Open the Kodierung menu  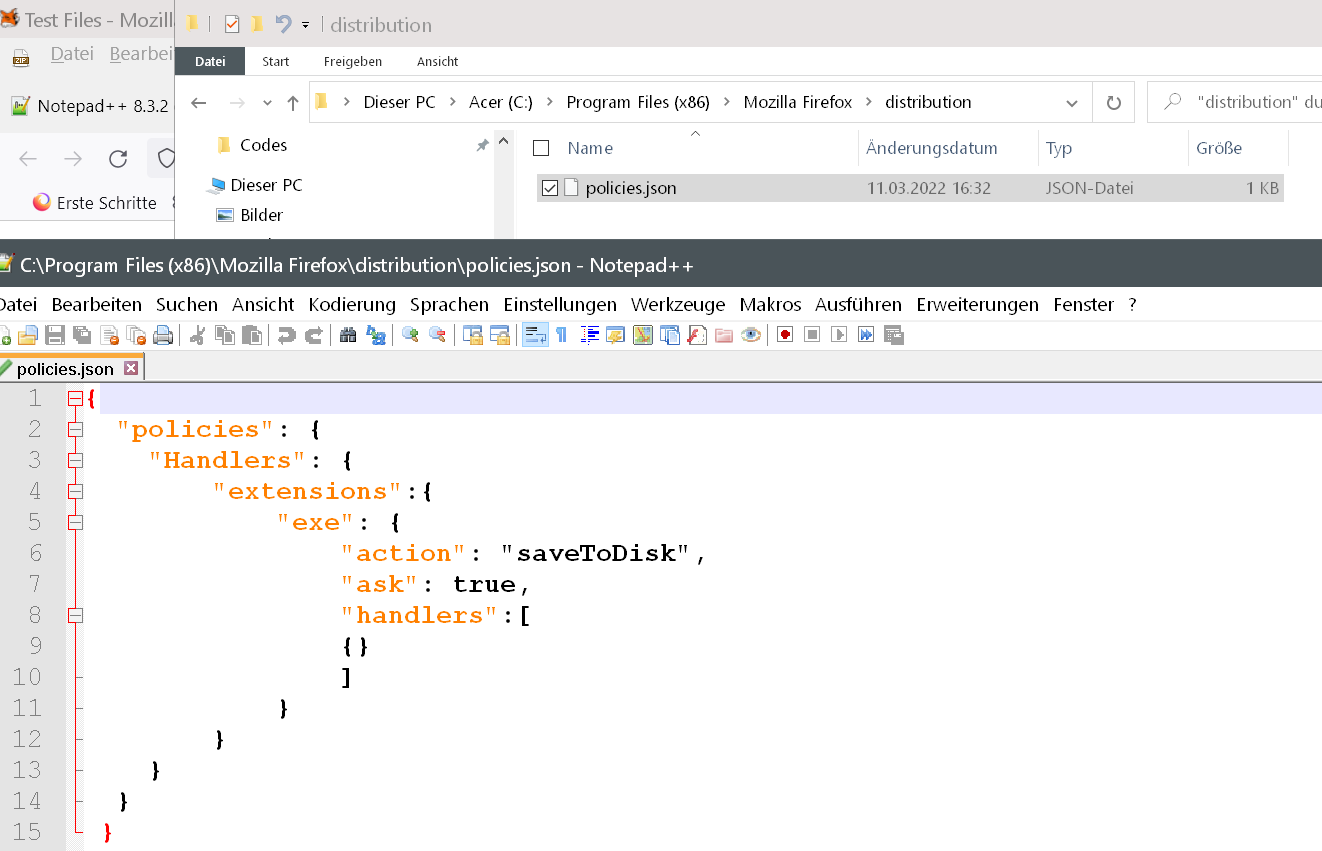[x=352, y=304]
